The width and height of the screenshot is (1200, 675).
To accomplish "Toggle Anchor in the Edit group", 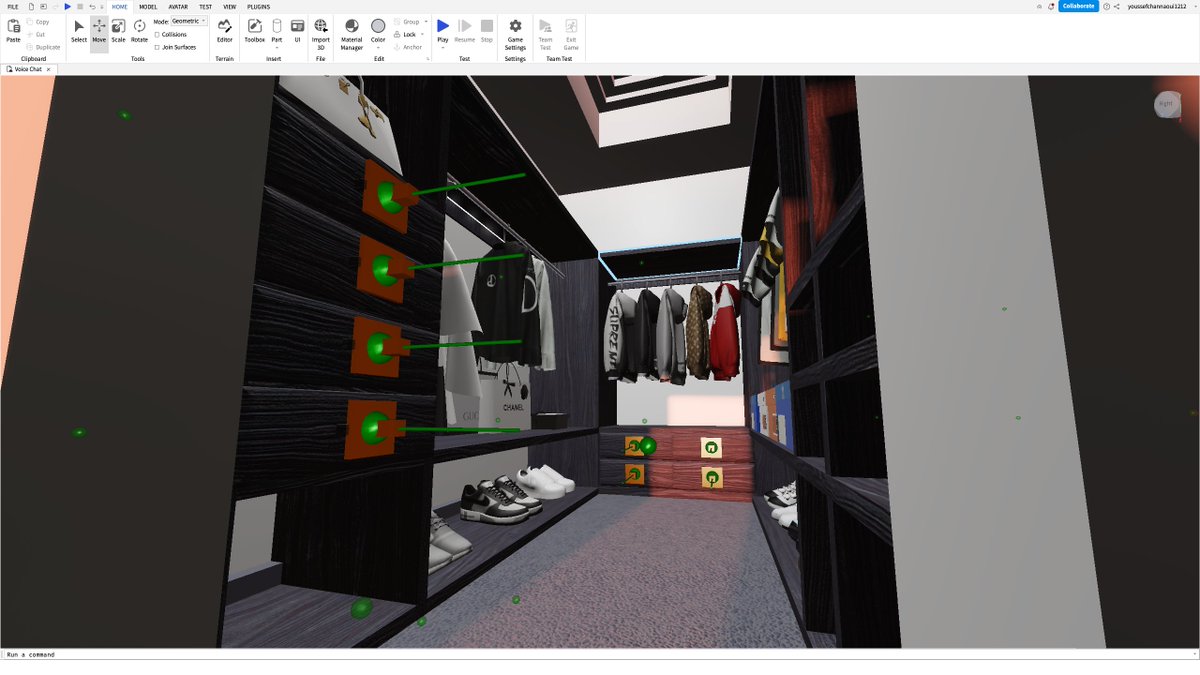I will point(408,47).
